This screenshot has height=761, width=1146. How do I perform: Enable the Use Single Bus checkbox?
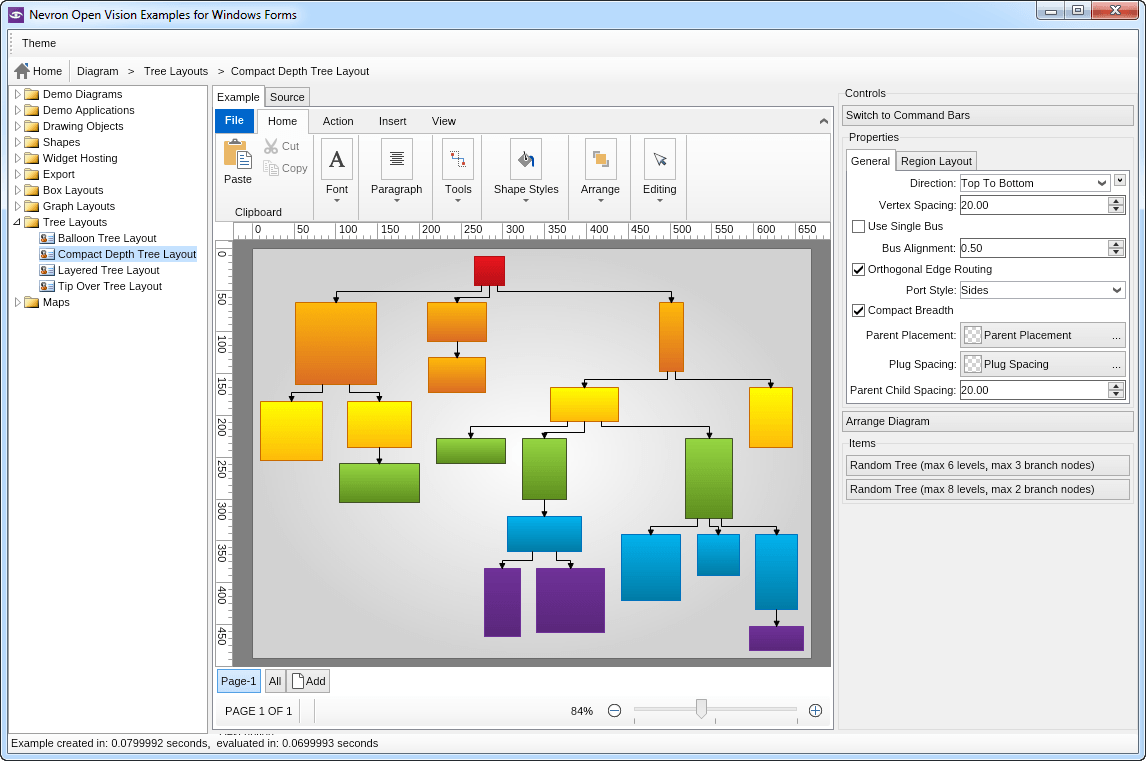(x=858, y=227)
